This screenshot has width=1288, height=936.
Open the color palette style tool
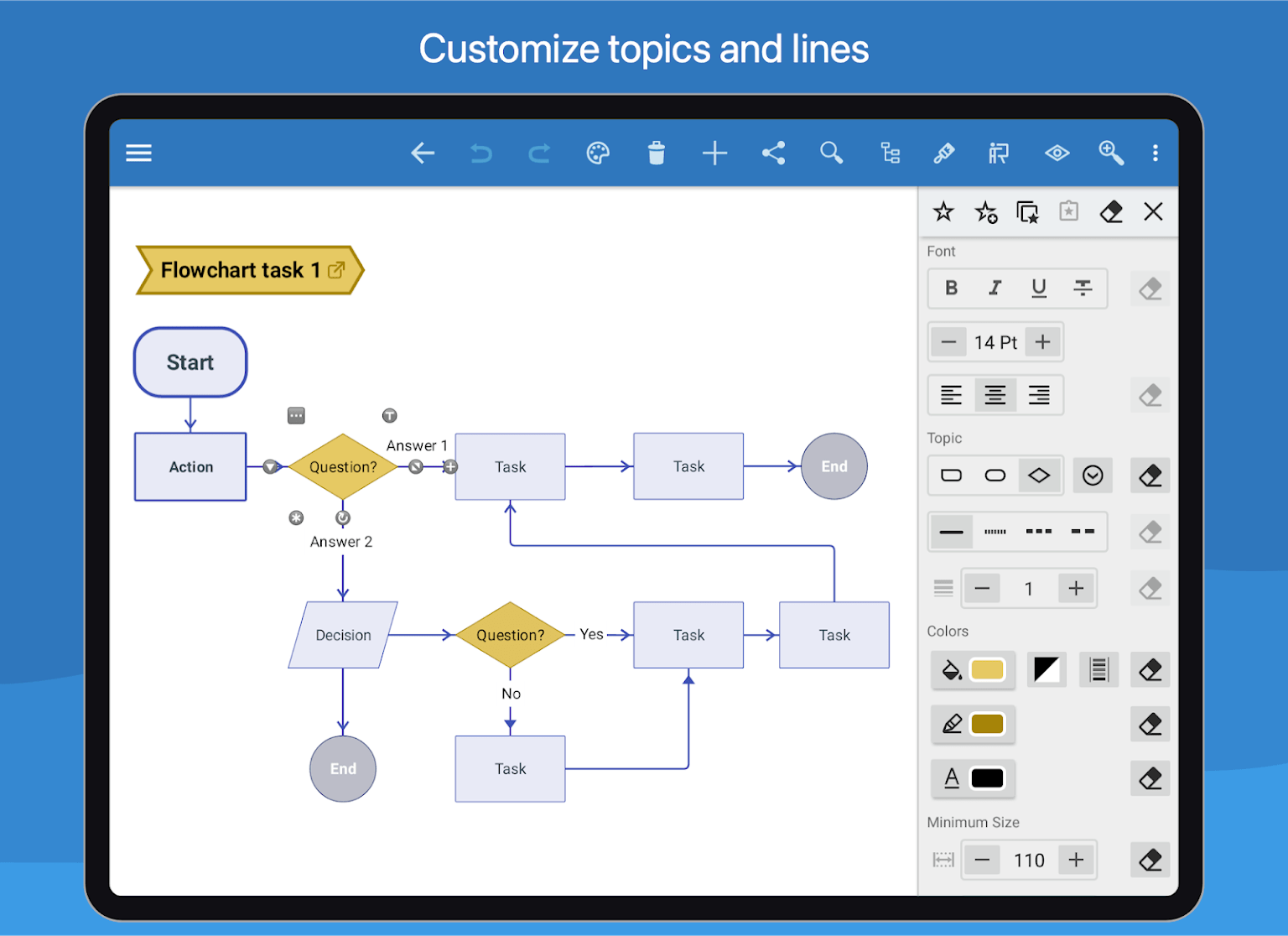(x=598, y=153)
